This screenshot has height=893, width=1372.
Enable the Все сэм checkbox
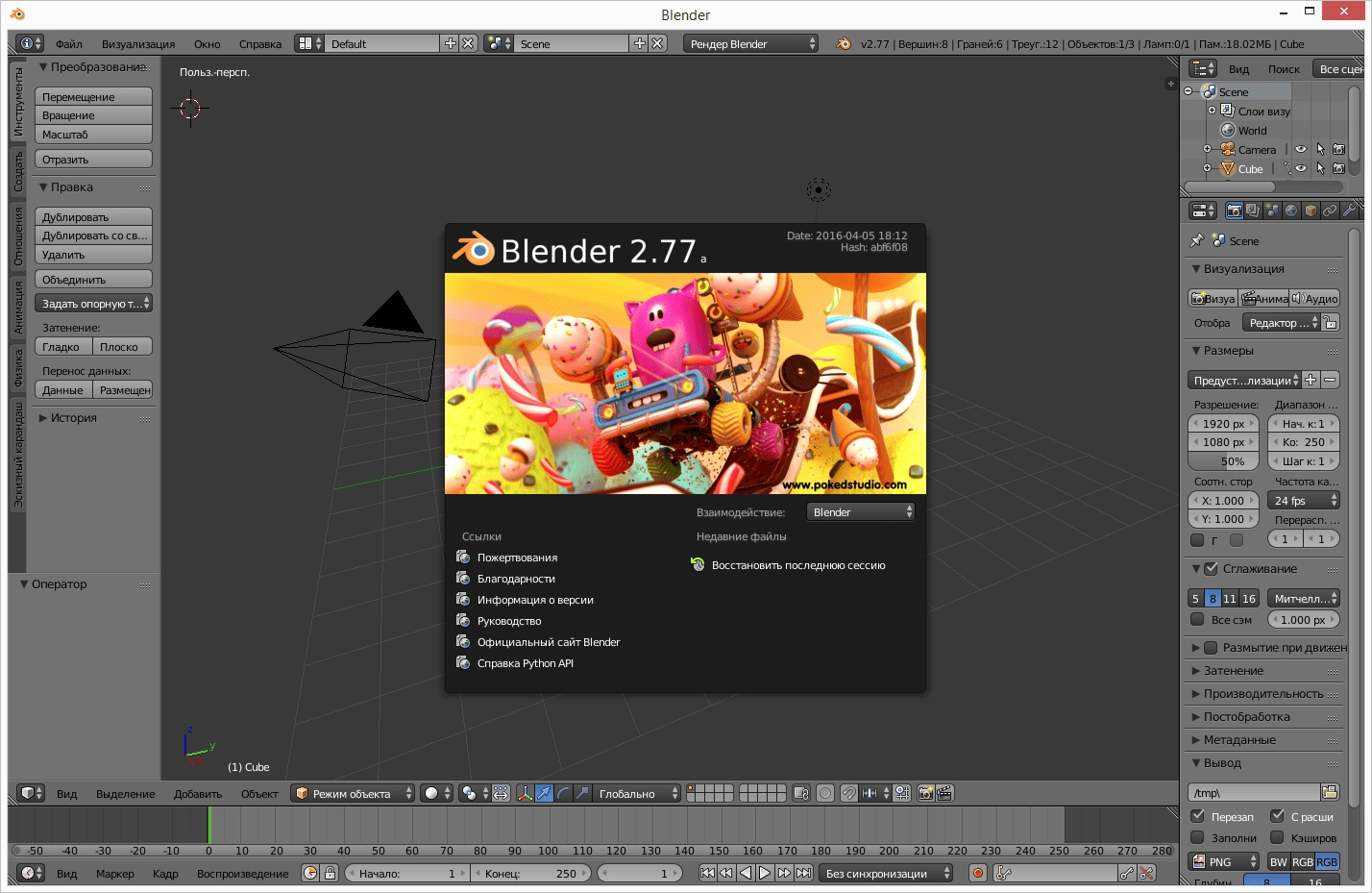point(1197,619)
